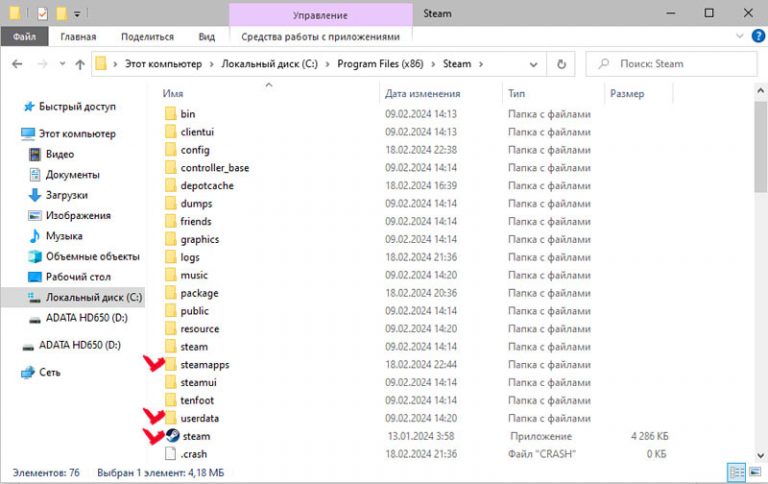The width and height of the screenshot is (768, 484).
Task: Select the graphics folder icon
Action: click(x=170, y=240)
